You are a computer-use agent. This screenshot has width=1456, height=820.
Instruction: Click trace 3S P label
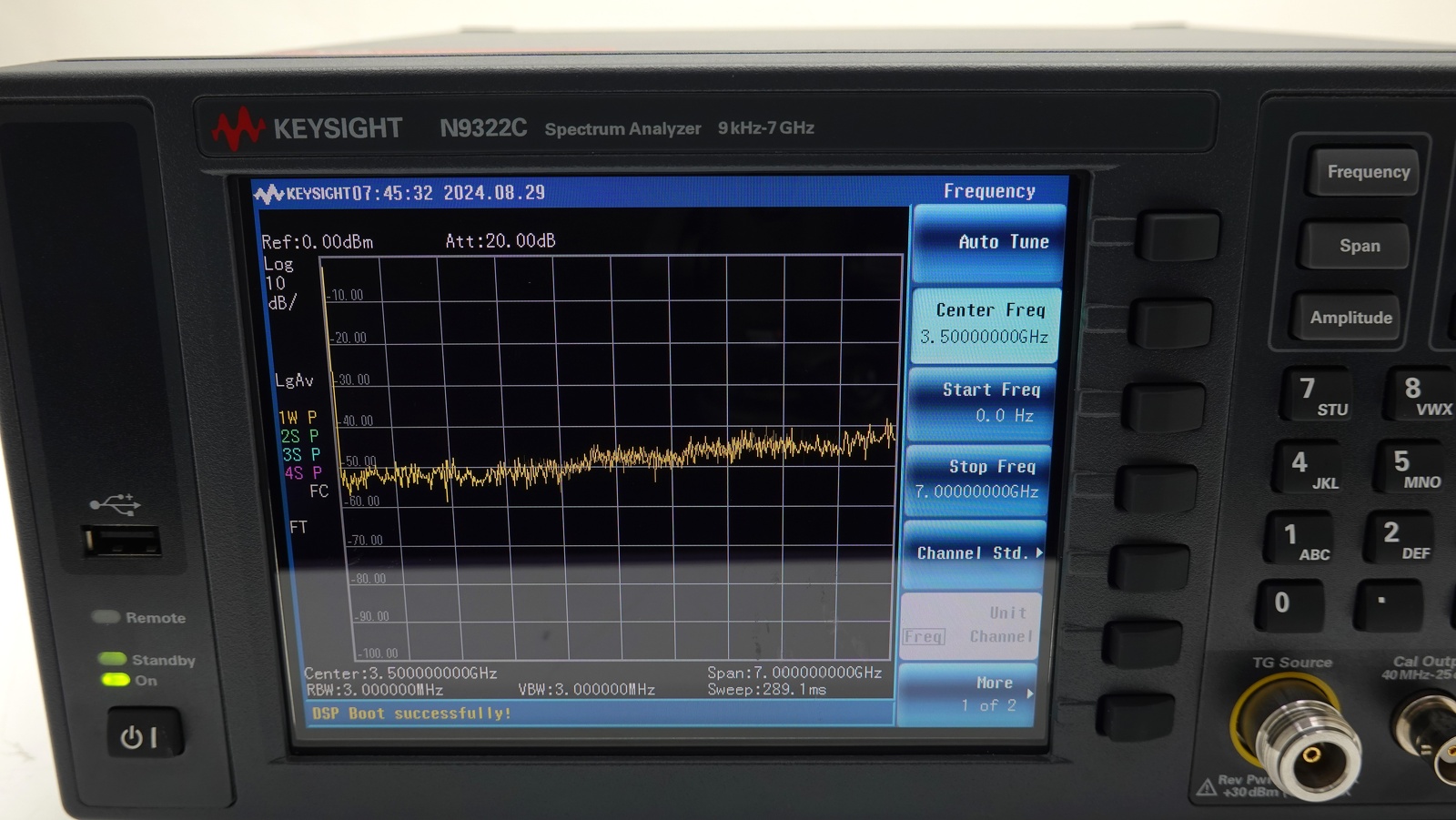[301, 454]
